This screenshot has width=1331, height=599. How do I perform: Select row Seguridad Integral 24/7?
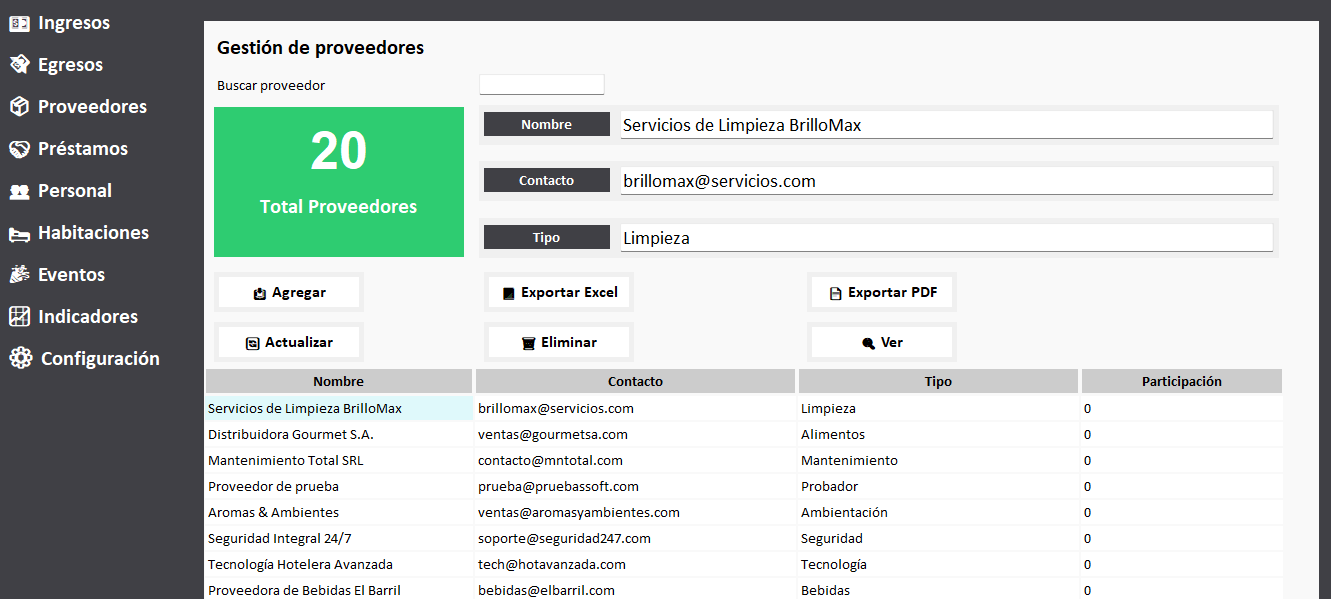click(x=744, y=538)
